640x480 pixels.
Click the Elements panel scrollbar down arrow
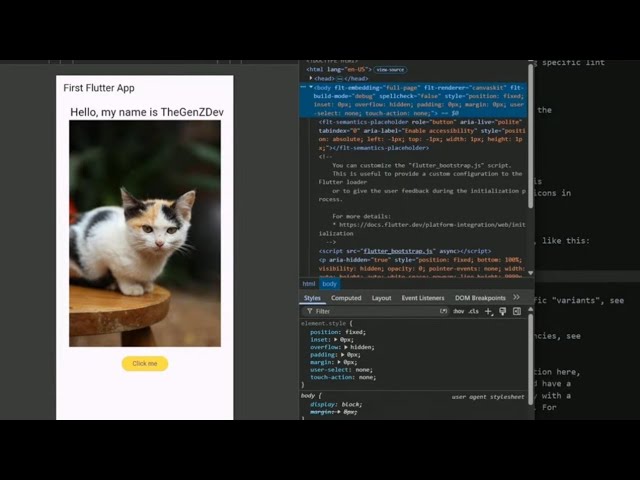[531, 273]
